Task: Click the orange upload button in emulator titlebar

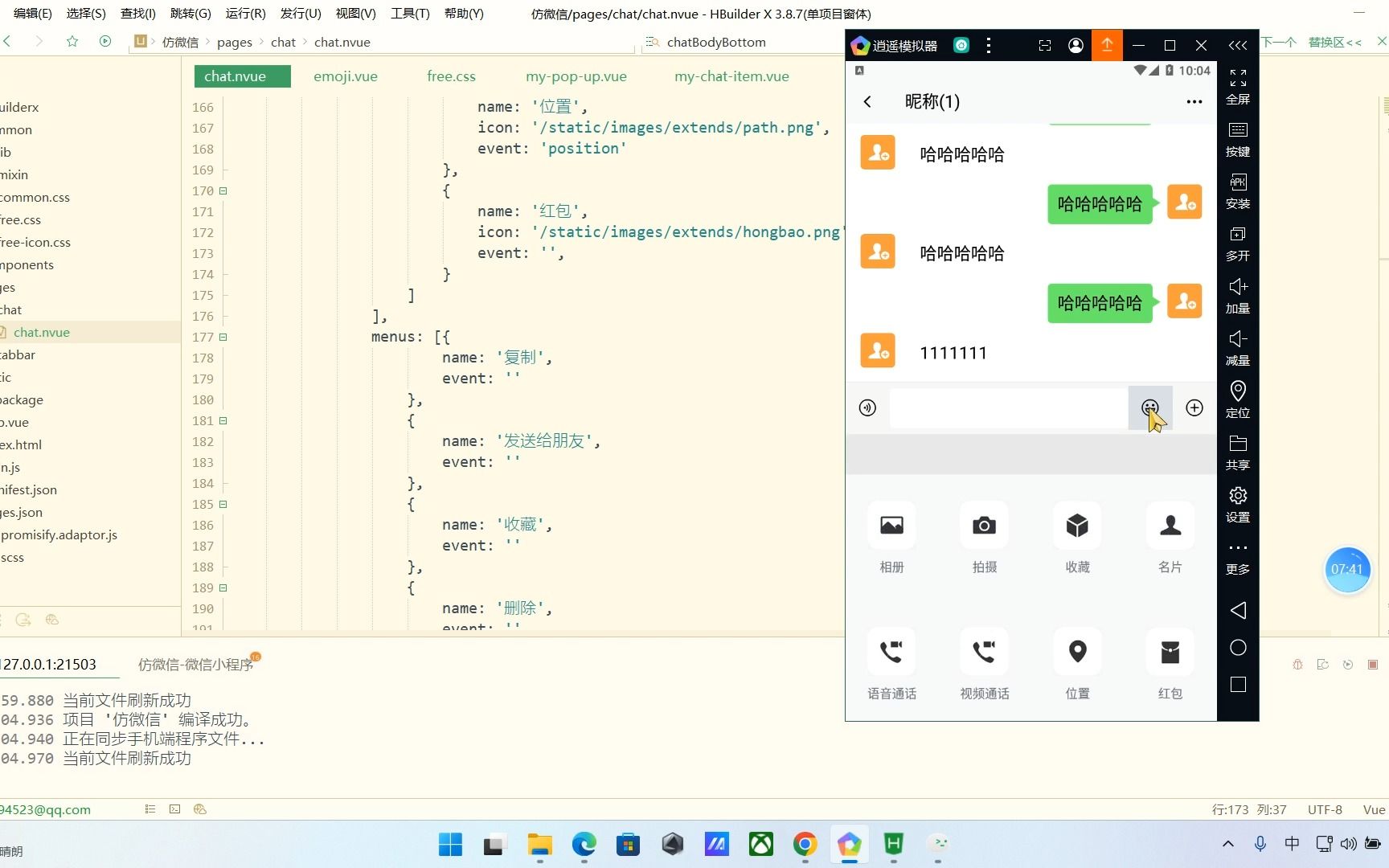Action: [1107, 45]
